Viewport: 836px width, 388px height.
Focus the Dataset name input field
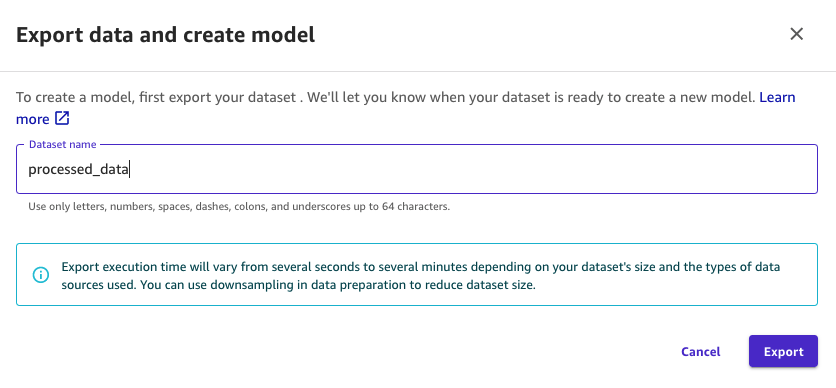417,169
